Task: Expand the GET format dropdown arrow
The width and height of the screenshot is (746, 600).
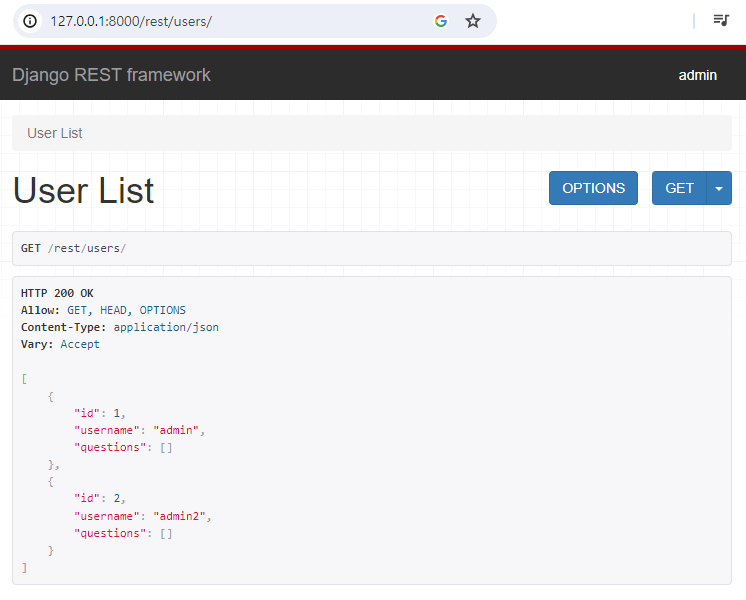Action: (719, 188)
